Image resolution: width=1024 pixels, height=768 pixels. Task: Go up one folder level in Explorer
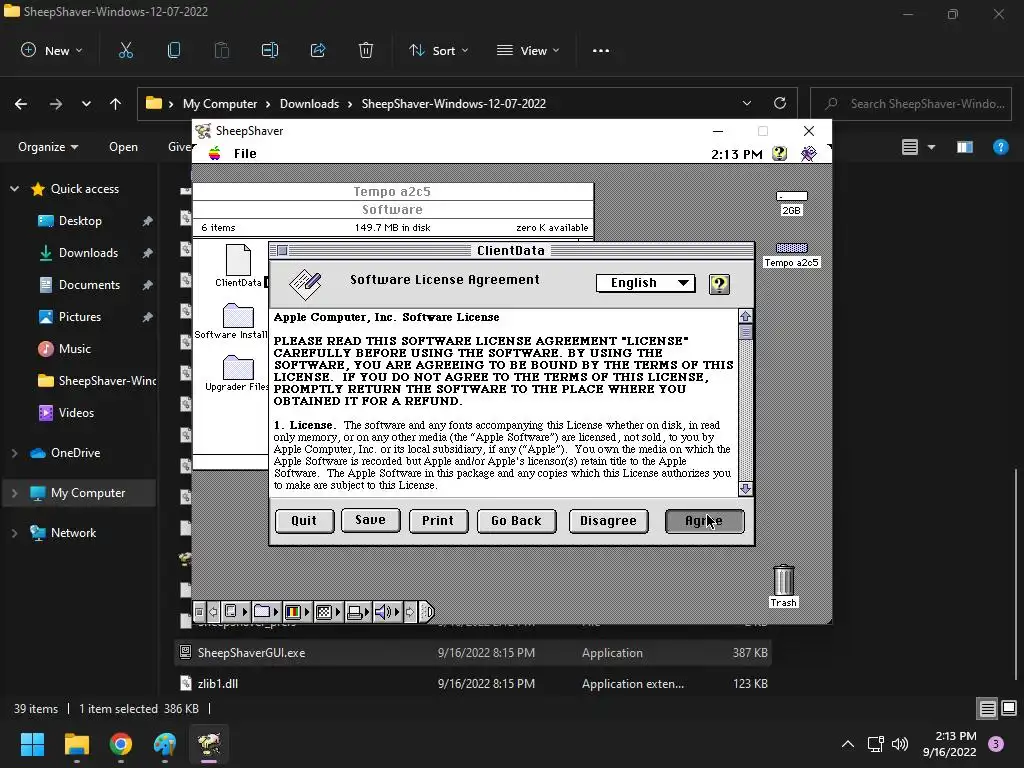tap(116, 104)
